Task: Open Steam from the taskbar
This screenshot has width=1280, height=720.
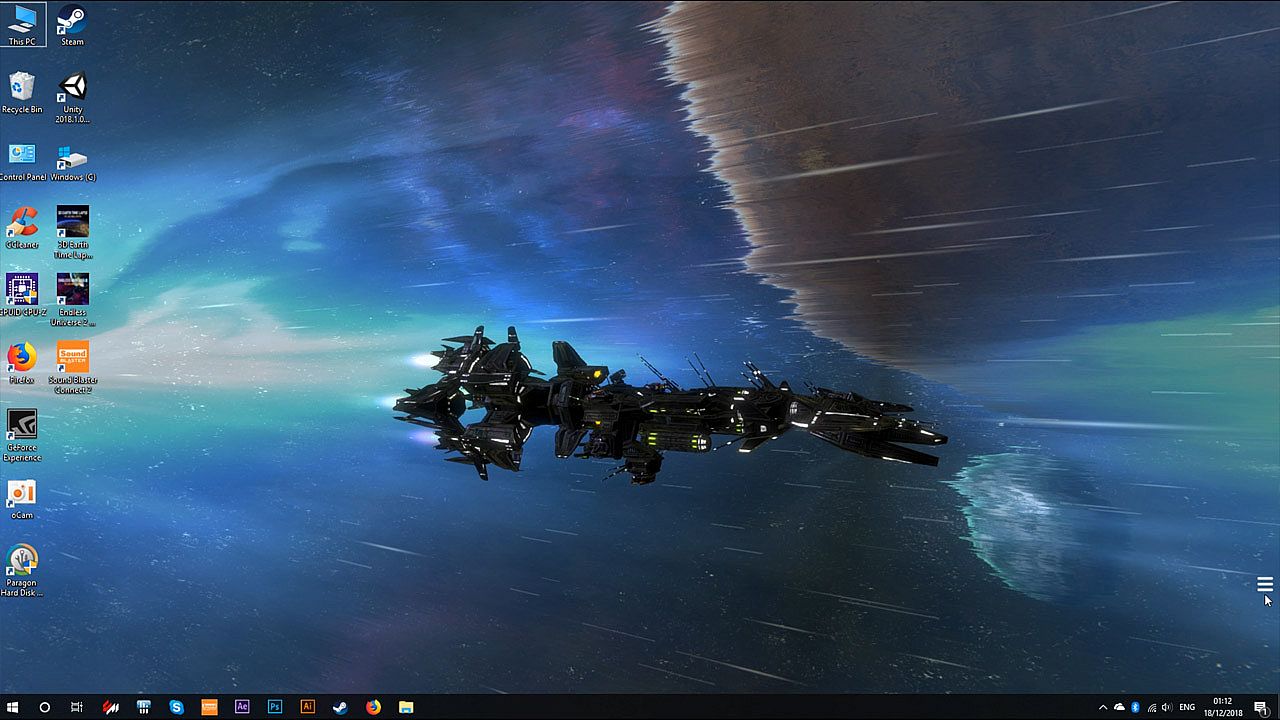Action: (340, 707)
